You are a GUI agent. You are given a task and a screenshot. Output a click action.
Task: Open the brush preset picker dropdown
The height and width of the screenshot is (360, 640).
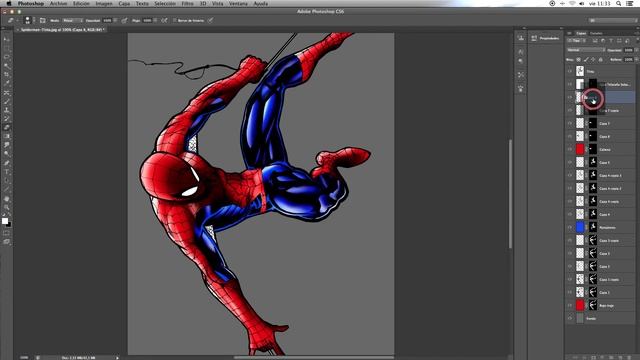point(33,20)
